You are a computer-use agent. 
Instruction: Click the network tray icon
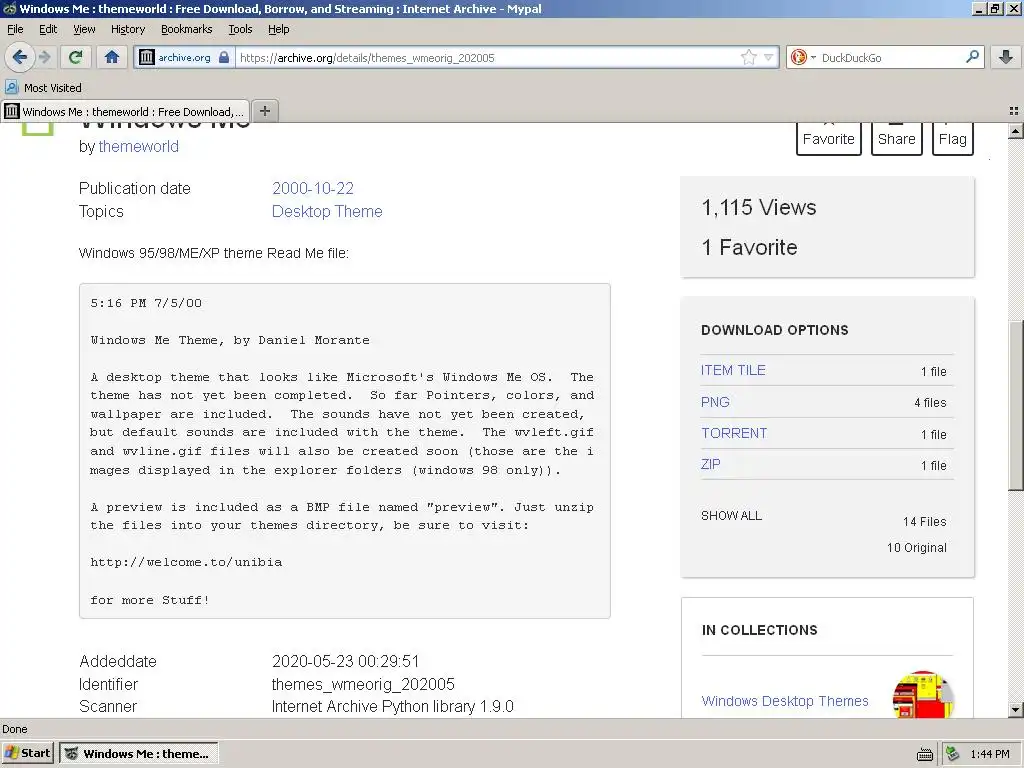tap(953, 753)
